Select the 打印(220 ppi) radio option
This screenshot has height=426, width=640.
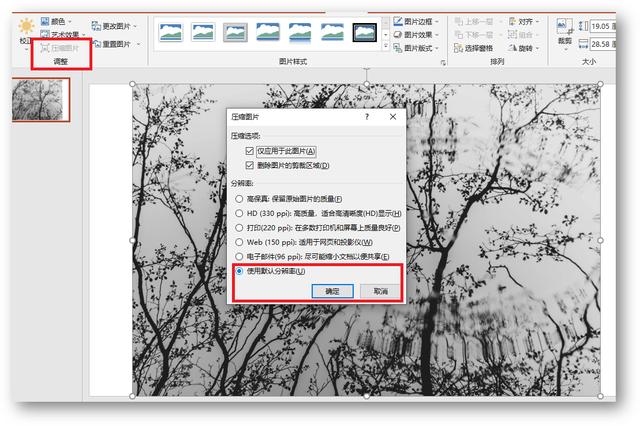point(239,228)
